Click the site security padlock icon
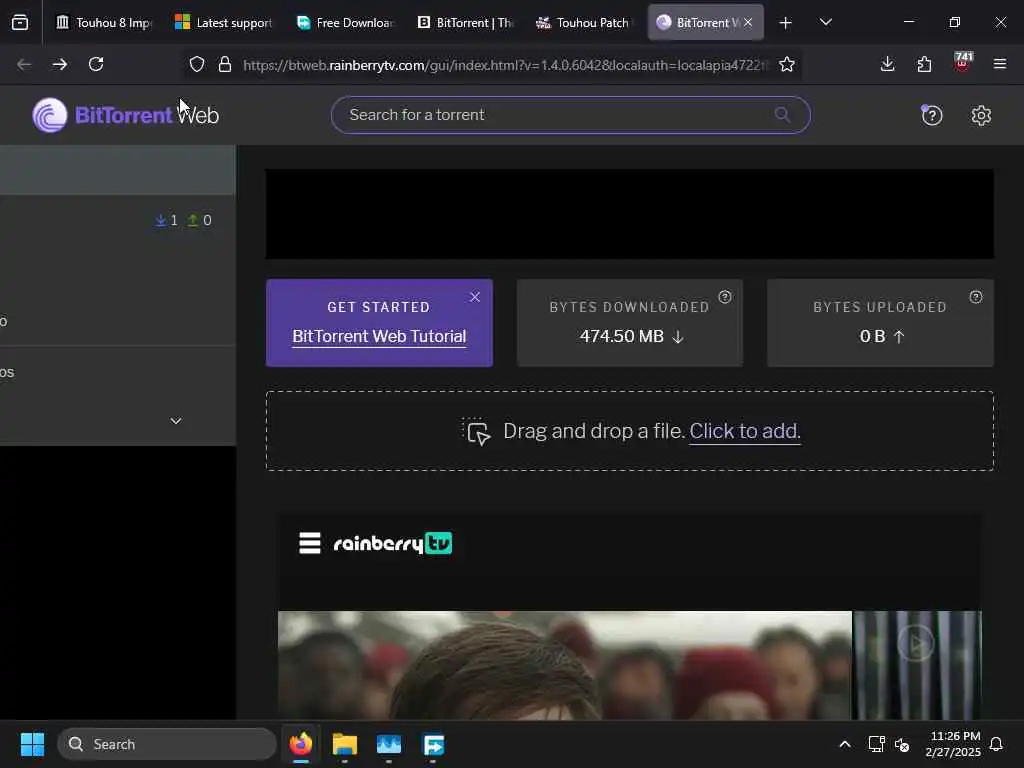Screen dimensions: 1024x768 pyautogui.click(x=225, y=64)
